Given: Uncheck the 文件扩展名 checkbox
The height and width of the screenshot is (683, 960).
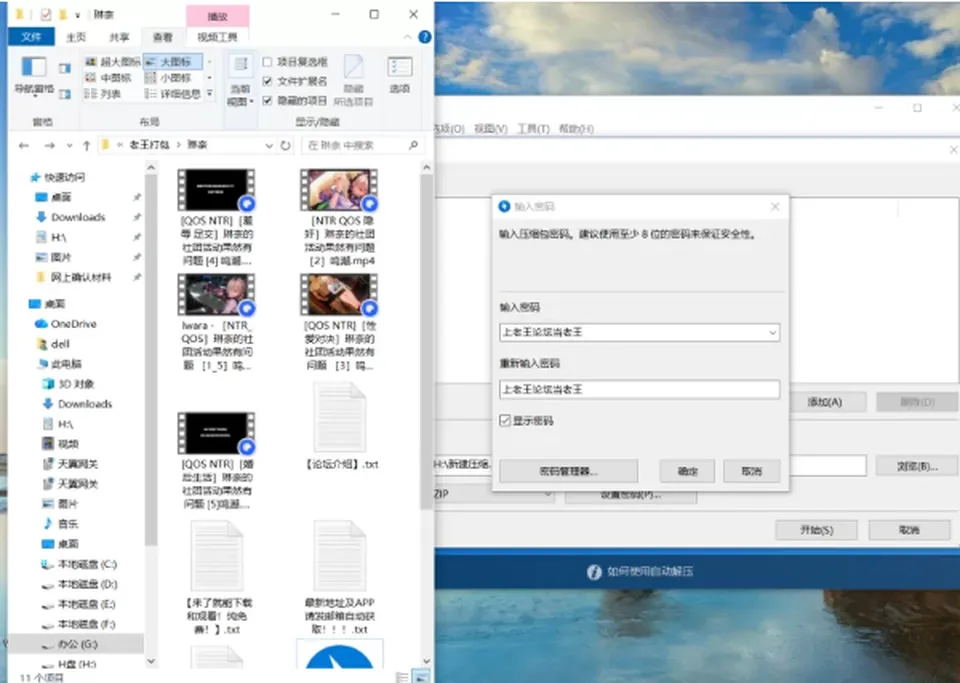Looking at the screenshot, I should click(x=267, y=81).
